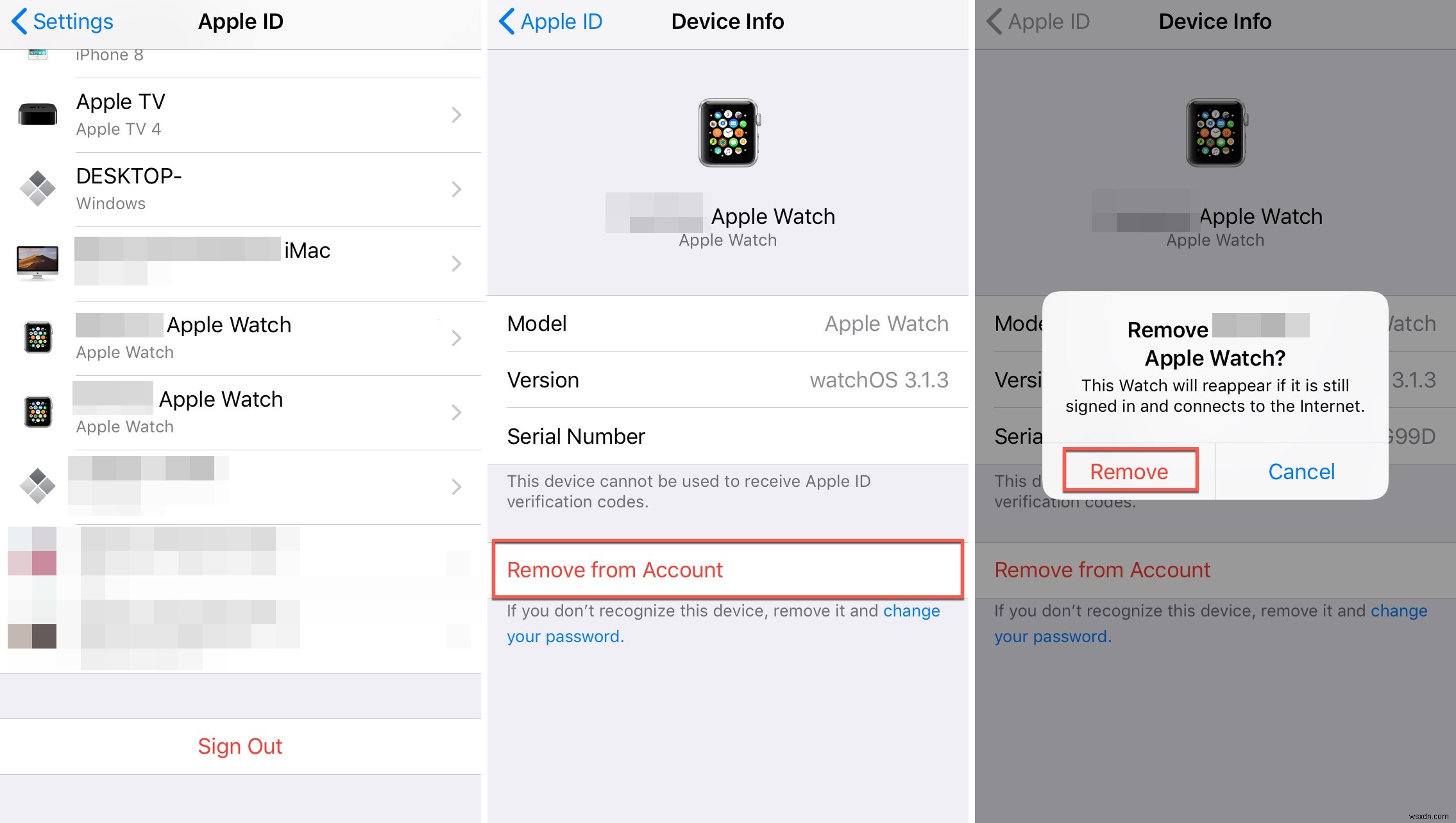
Task: Click the Apple TV device icon
Action: coord(35,115)
